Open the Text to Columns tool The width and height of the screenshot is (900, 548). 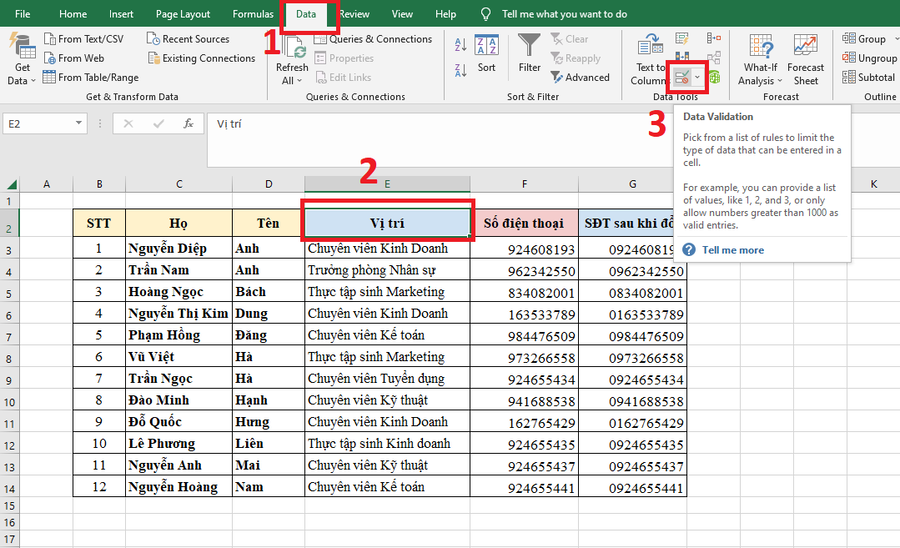click(650, 60)
